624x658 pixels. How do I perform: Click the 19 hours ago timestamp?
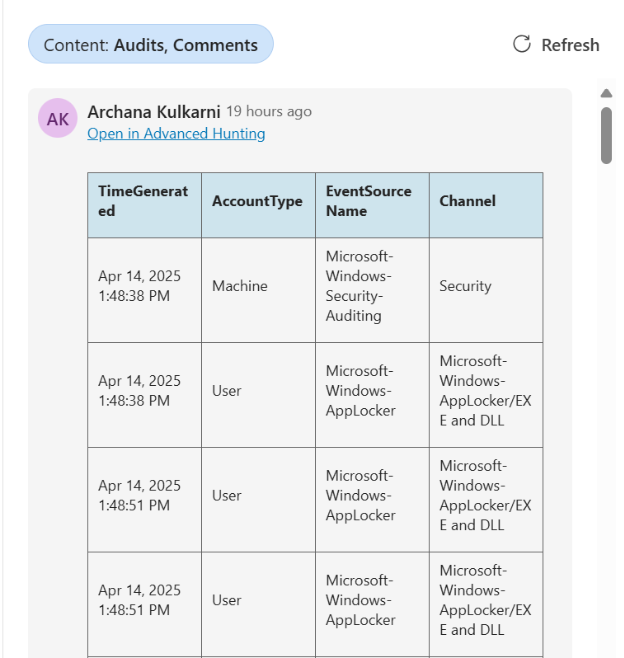pyautogui.click(x=269, y=112)
